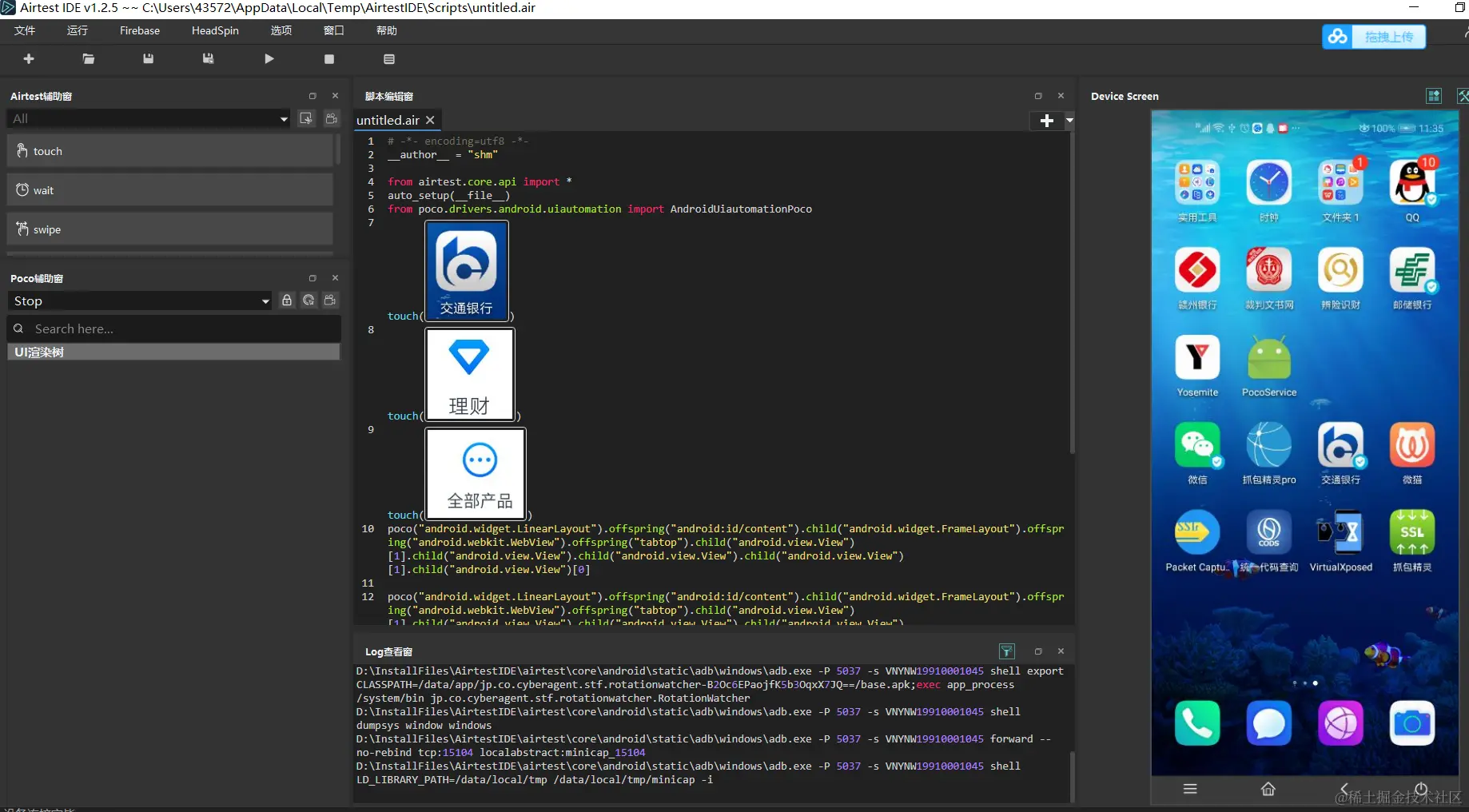Open the PocoService app on the device
The height and width of the screenshot is (812, 1469).
[x=1269, y=366]
